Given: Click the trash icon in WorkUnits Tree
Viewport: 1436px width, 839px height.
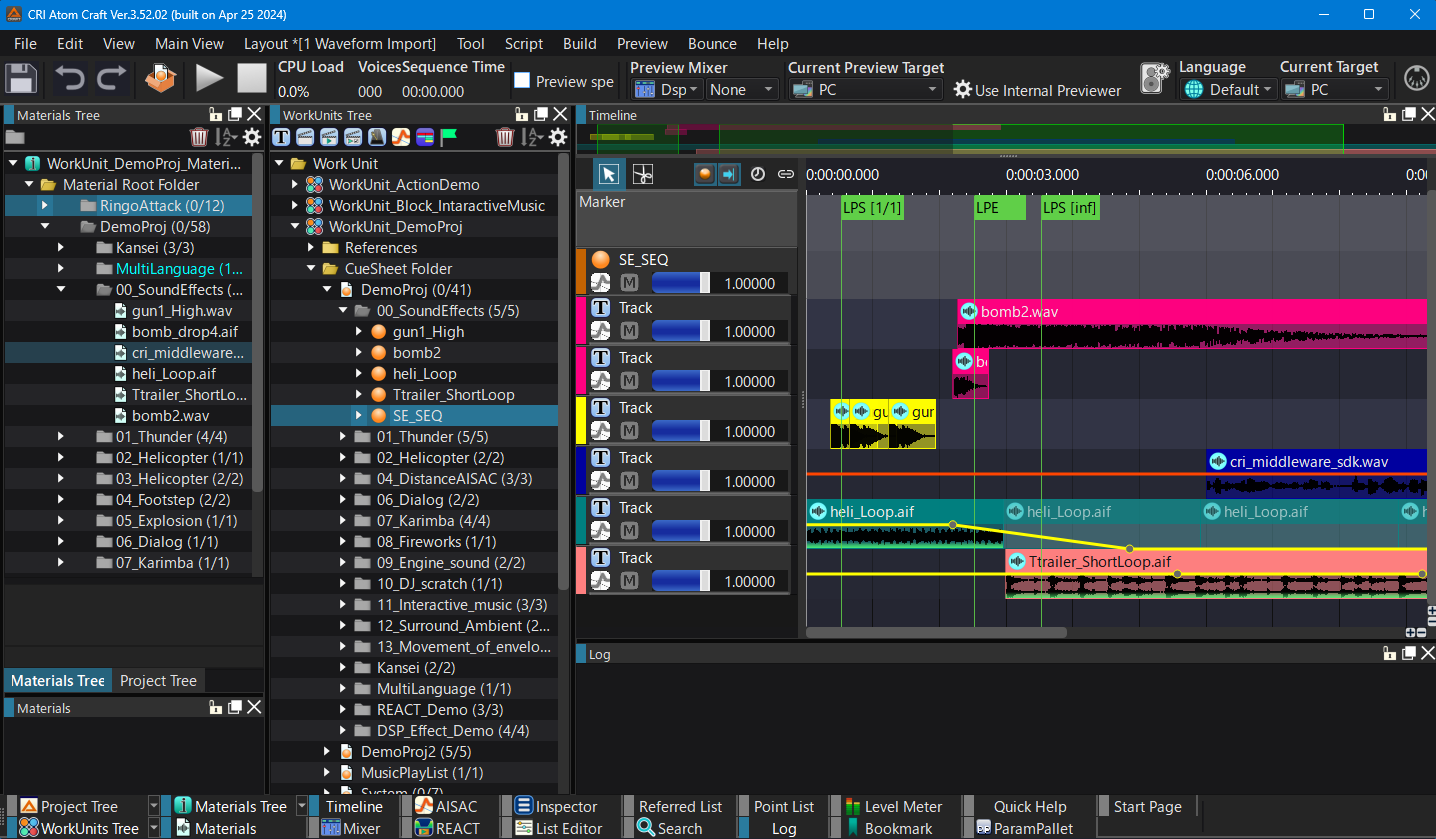Looking at the screenshot, I should tap(505, 137).
